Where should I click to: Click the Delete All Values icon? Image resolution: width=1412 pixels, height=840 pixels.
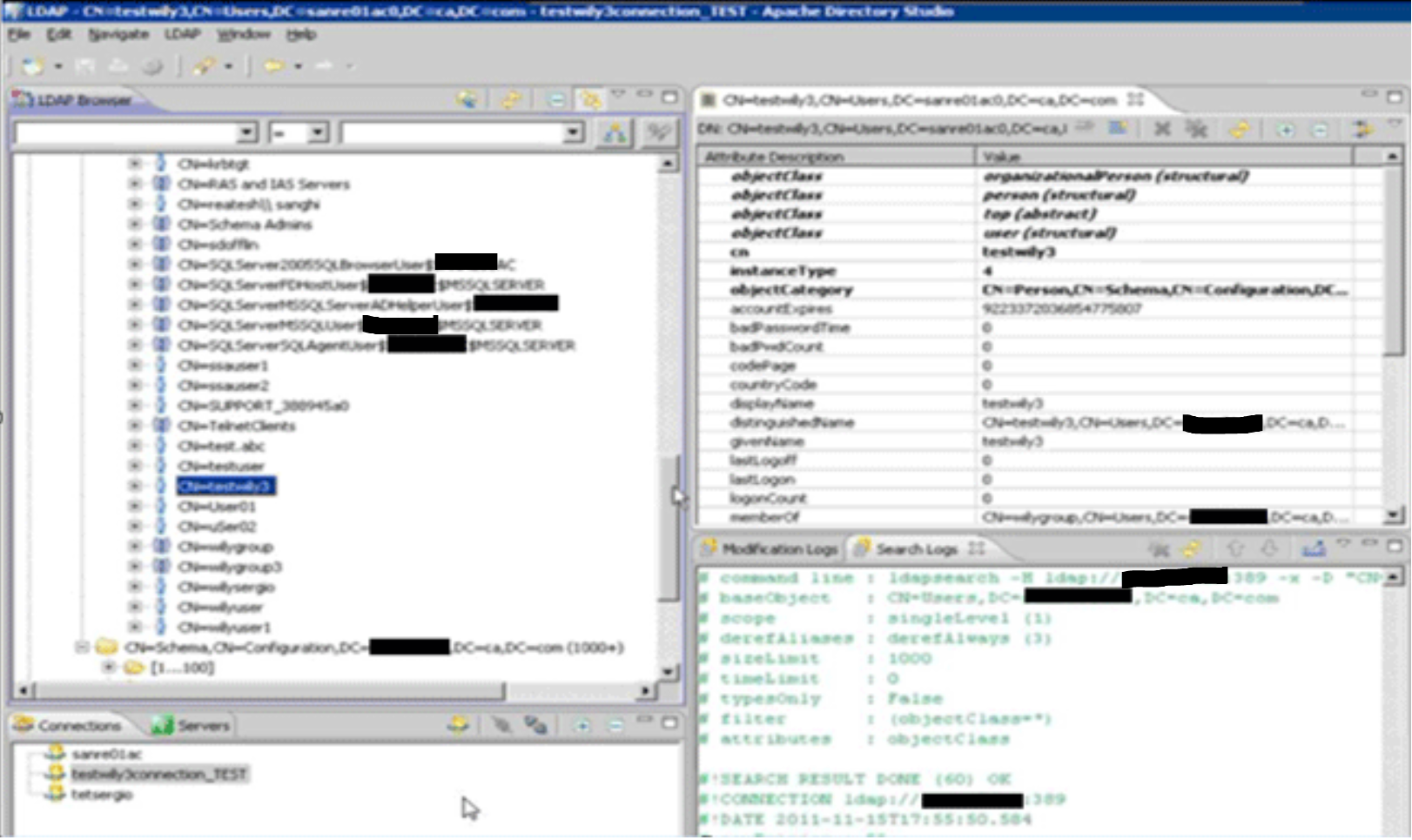1198,129
